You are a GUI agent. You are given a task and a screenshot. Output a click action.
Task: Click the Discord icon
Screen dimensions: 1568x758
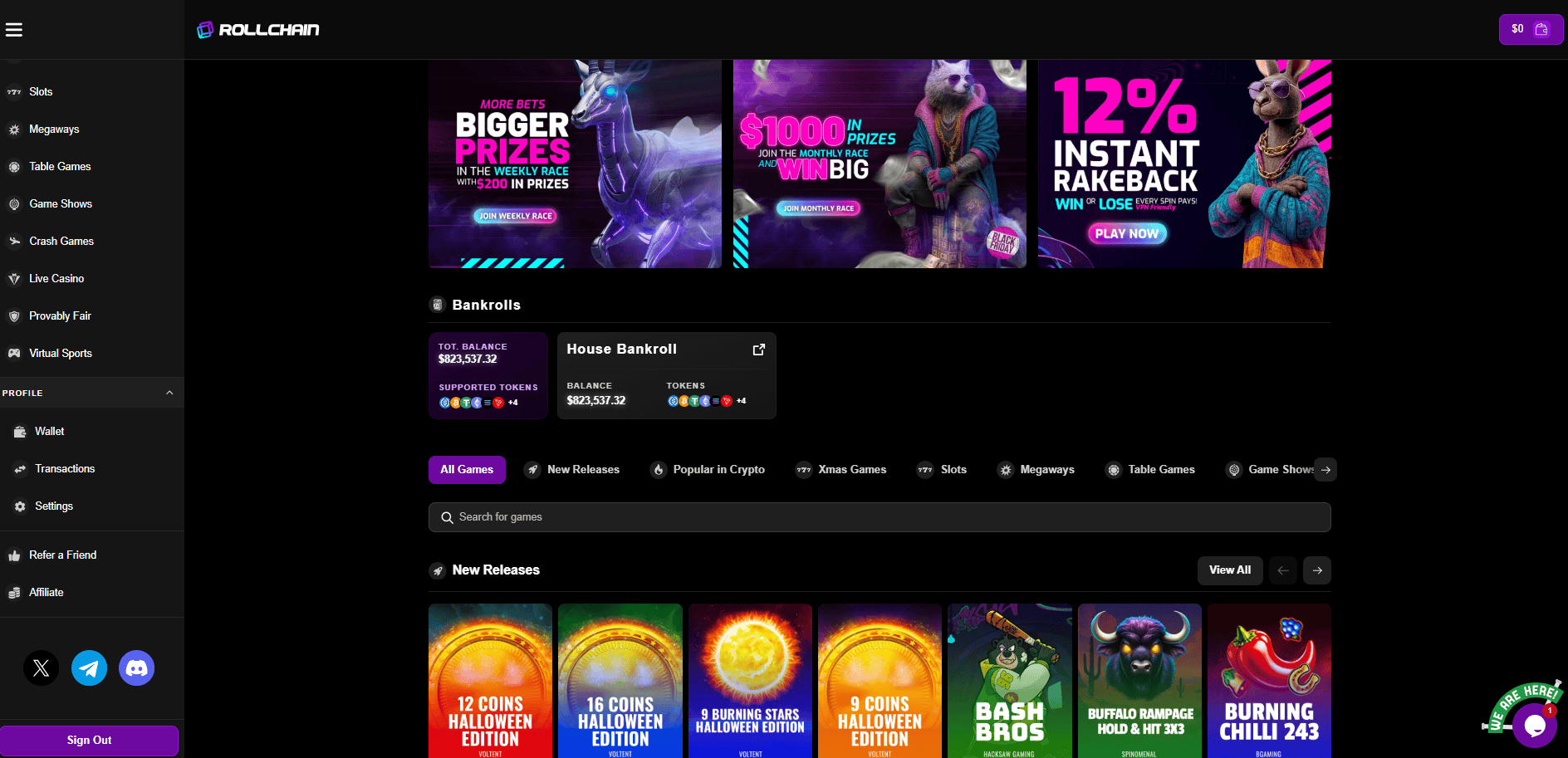(136, 668)
